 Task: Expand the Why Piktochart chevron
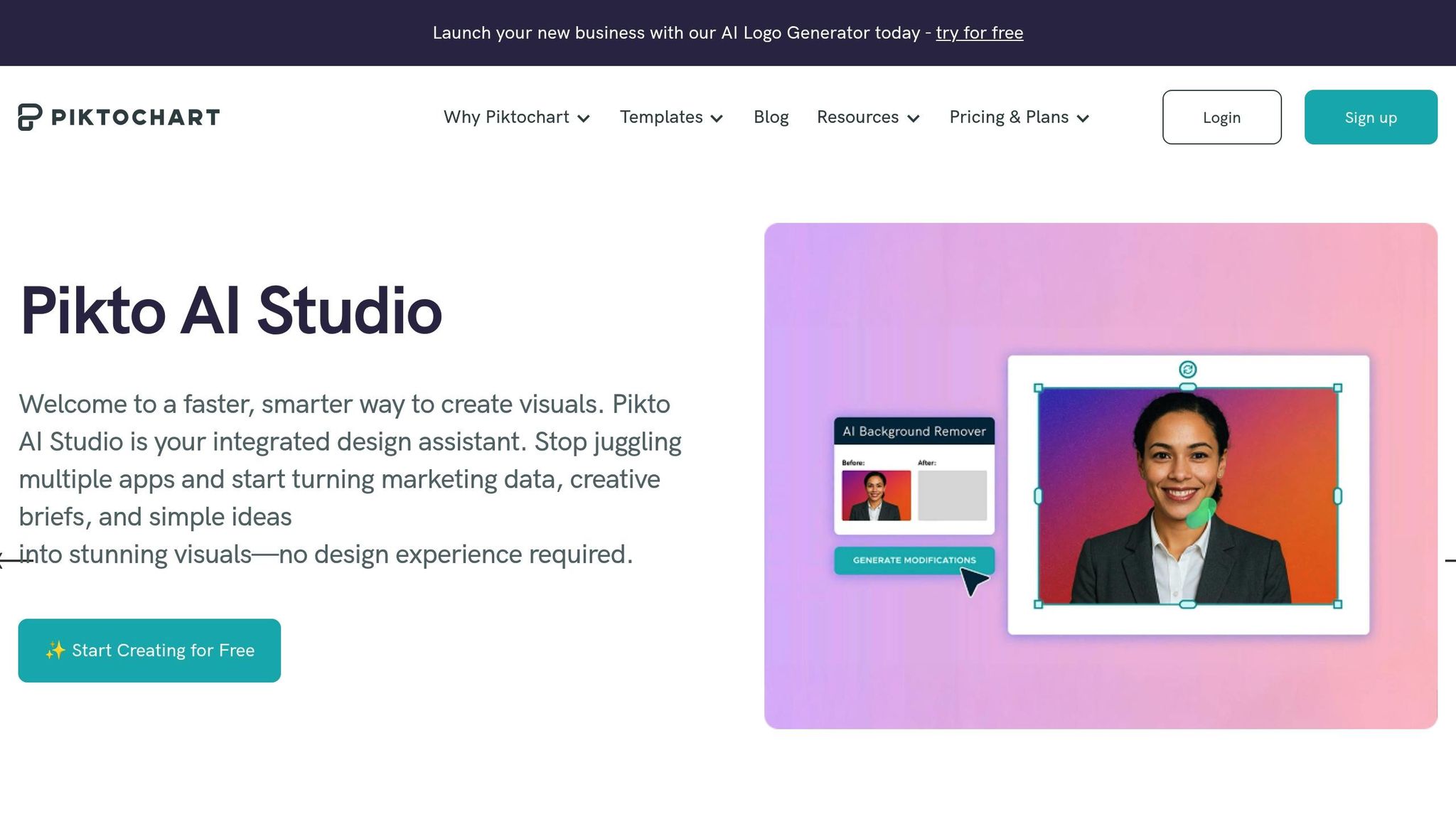click(584, 119)
